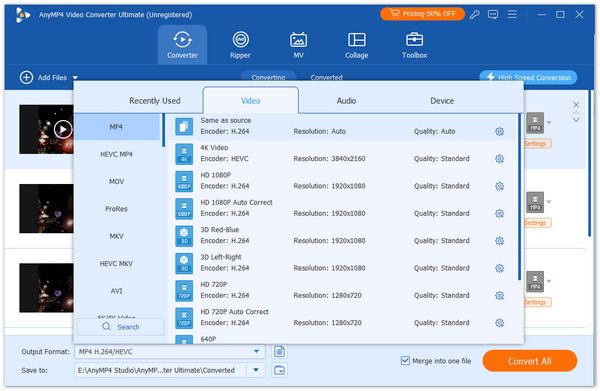Select the second video thumbnail

coord(46,209)
